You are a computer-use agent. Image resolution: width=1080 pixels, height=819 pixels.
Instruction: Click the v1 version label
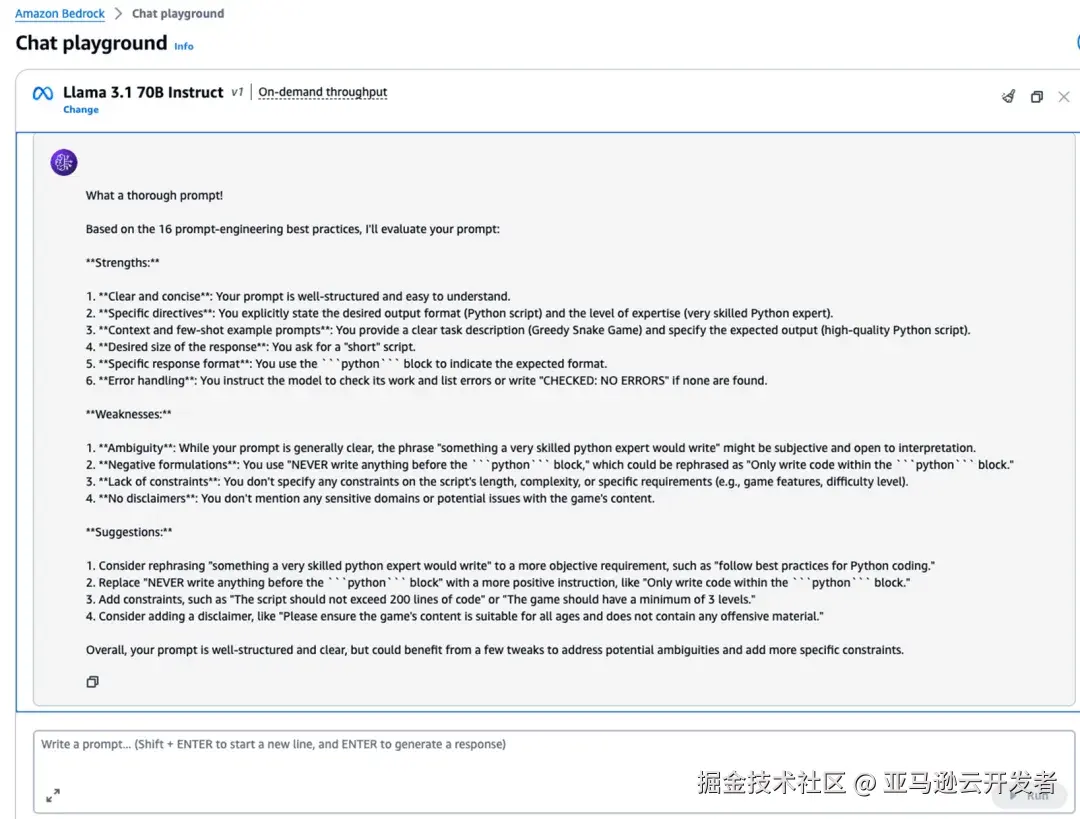[x=237, y=92]
